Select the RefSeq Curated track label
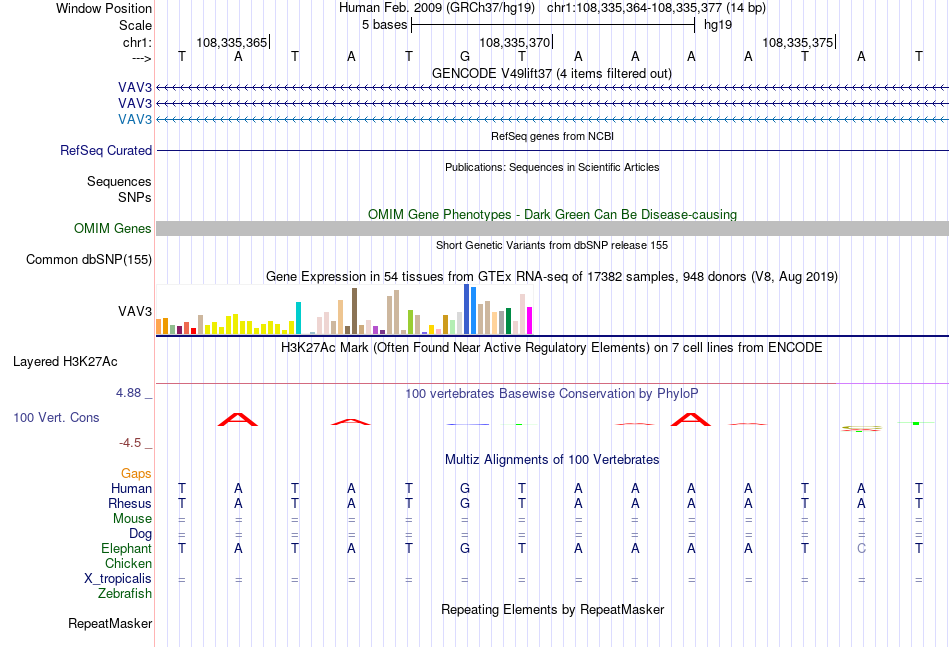 105,150
